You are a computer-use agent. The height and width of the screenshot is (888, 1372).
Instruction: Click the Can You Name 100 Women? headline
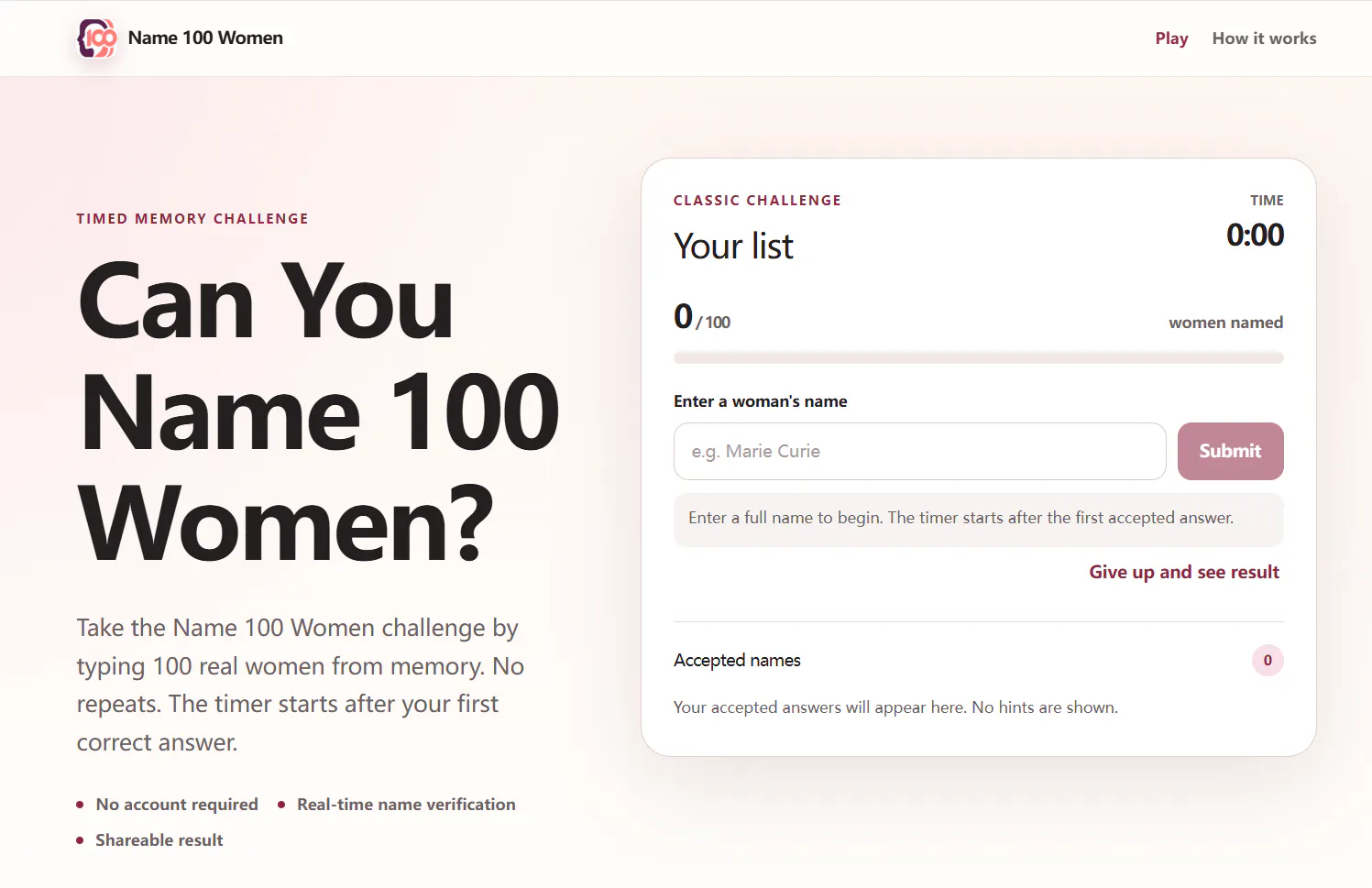pyautogui.click(x=318, y=412)
